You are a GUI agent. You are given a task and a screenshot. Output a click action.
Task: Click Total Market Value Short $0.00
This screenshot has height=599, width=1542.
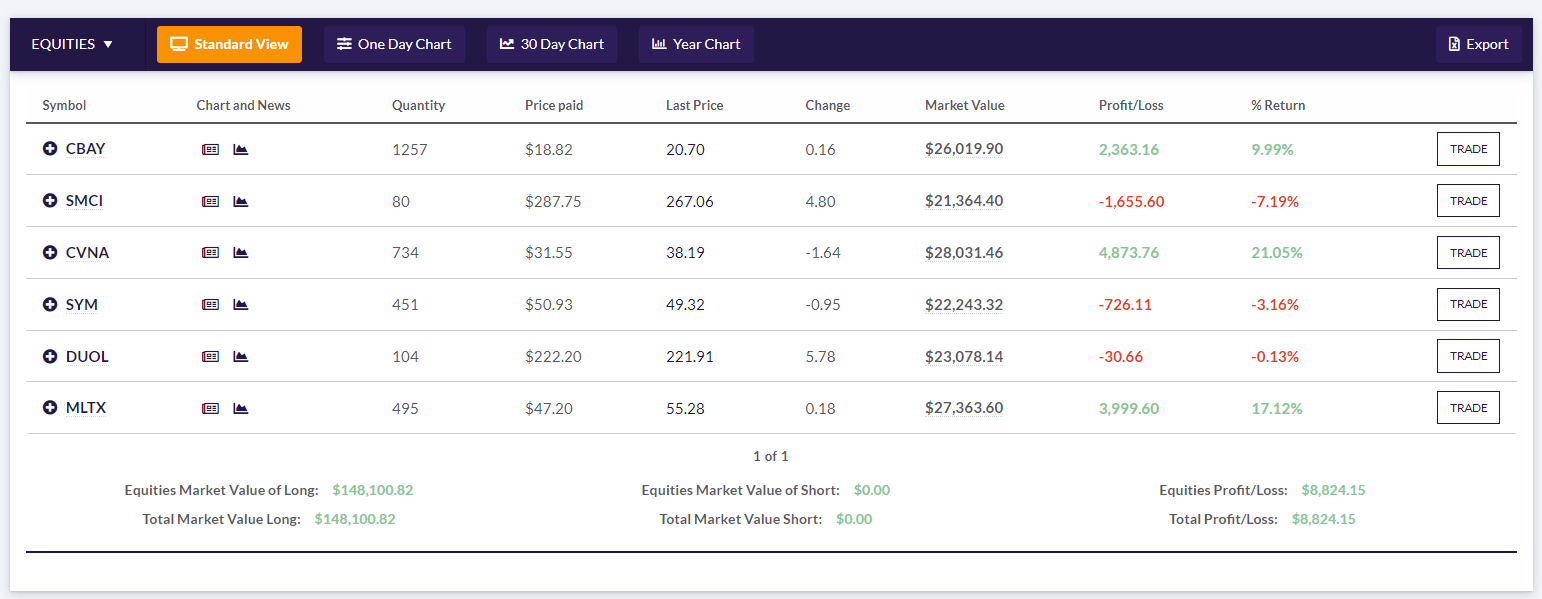(x=854, y=519)
